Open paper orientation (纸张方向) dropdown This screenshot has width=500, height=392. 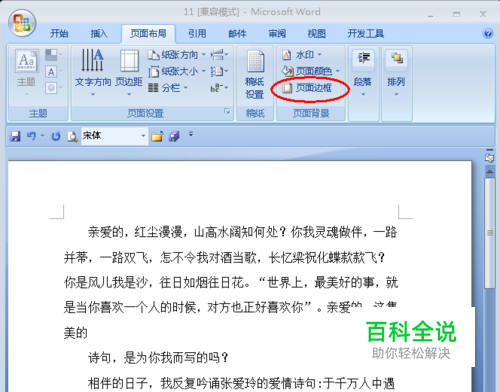177,55
